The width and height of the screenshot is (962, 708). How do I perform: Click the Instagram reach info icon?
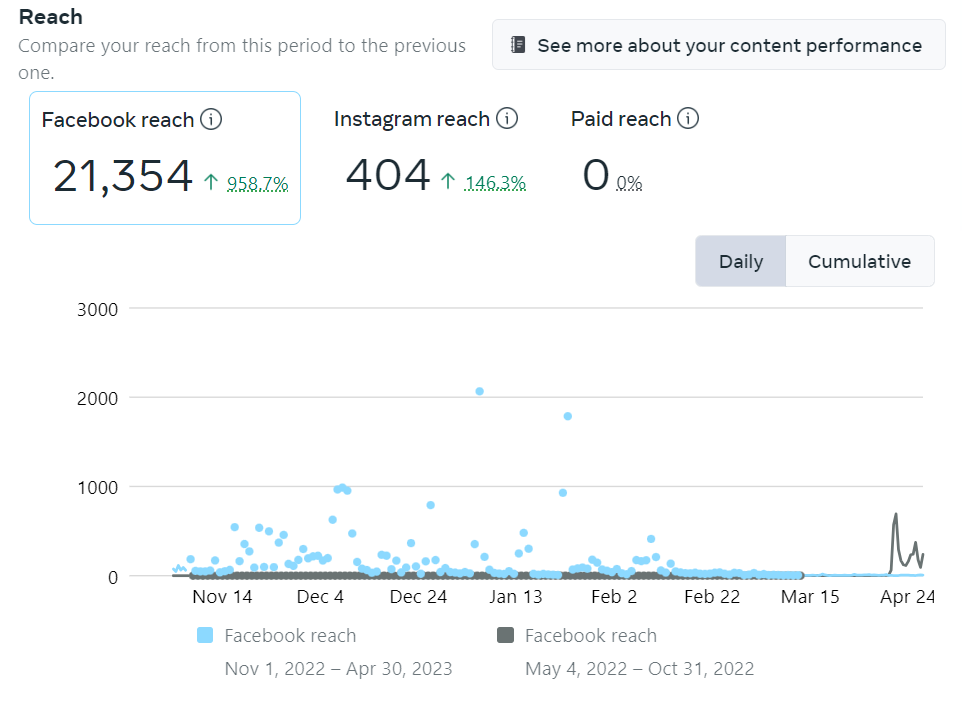coord(507,119)
